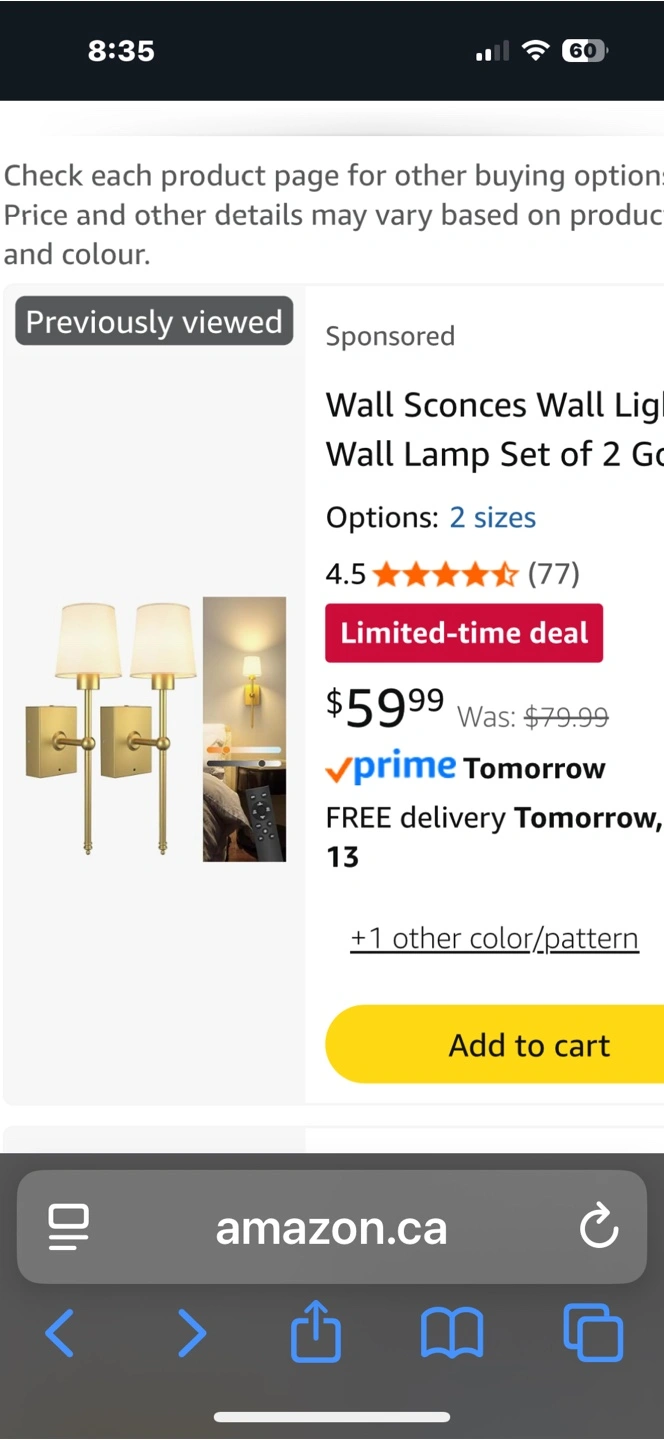Viewport: 664px width, 1440px height.
Task: Open the Safari tabs overview
Action: click(x=593, y=1333)
